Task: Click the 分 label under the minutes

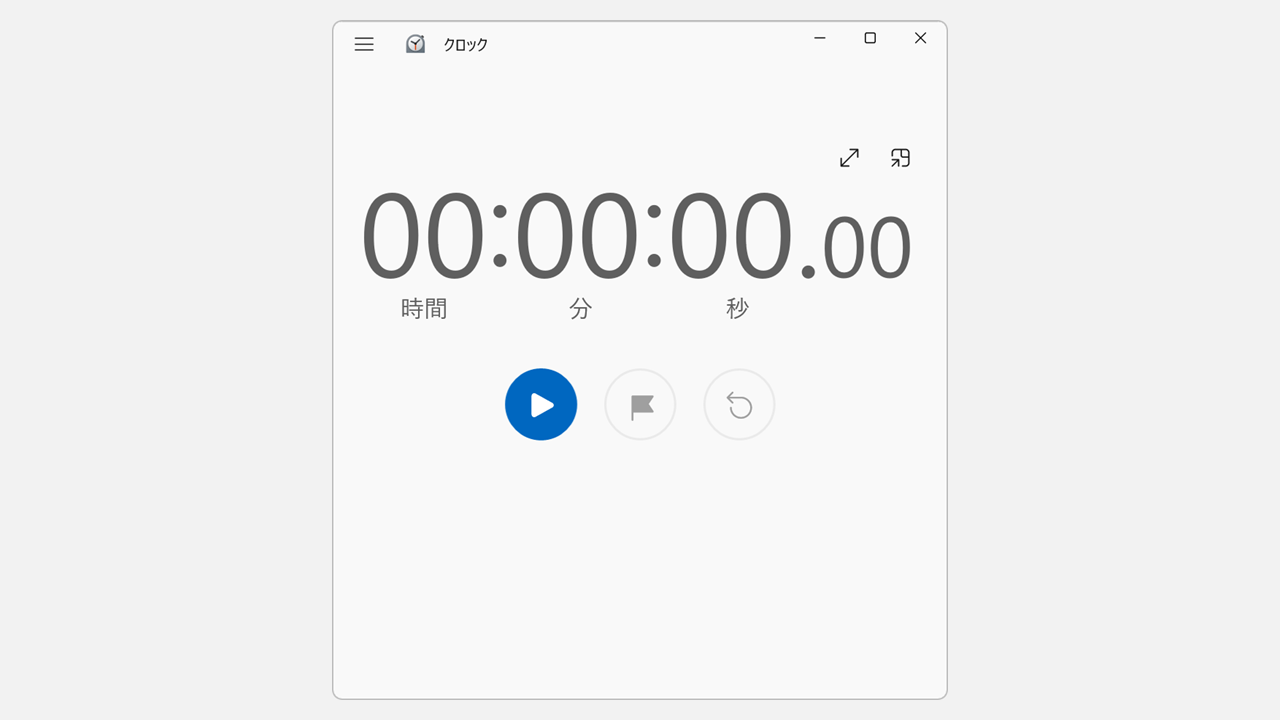Action: (x=581, y=309)
